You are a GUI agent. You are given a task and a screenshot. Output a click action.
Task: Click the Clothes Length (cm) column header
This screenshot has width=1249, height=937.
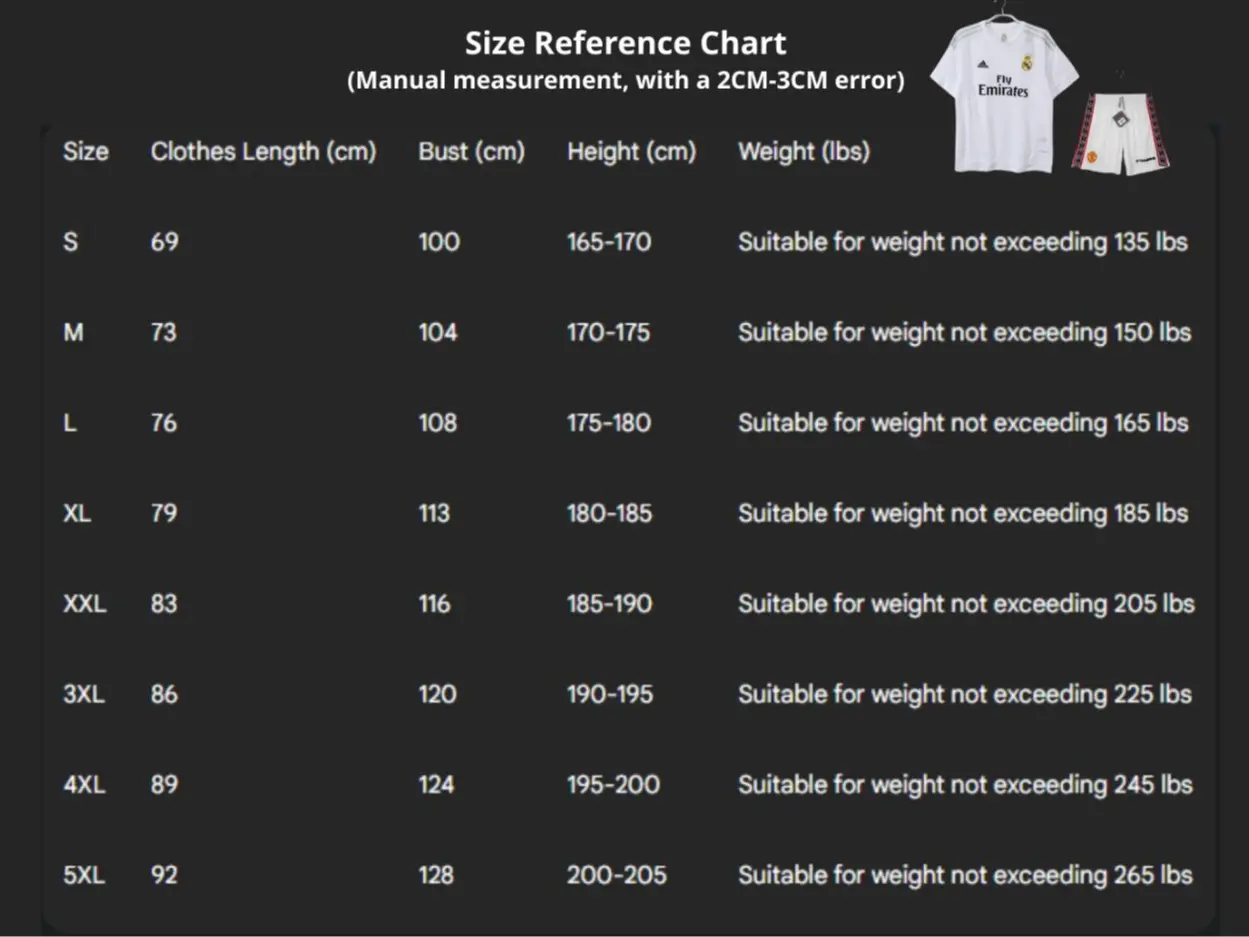[263, 152]
